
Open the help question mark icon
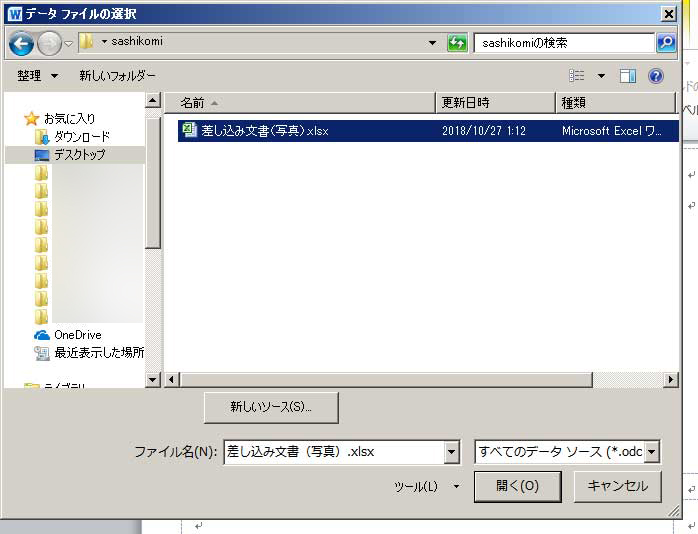click(x=656, y=76)
